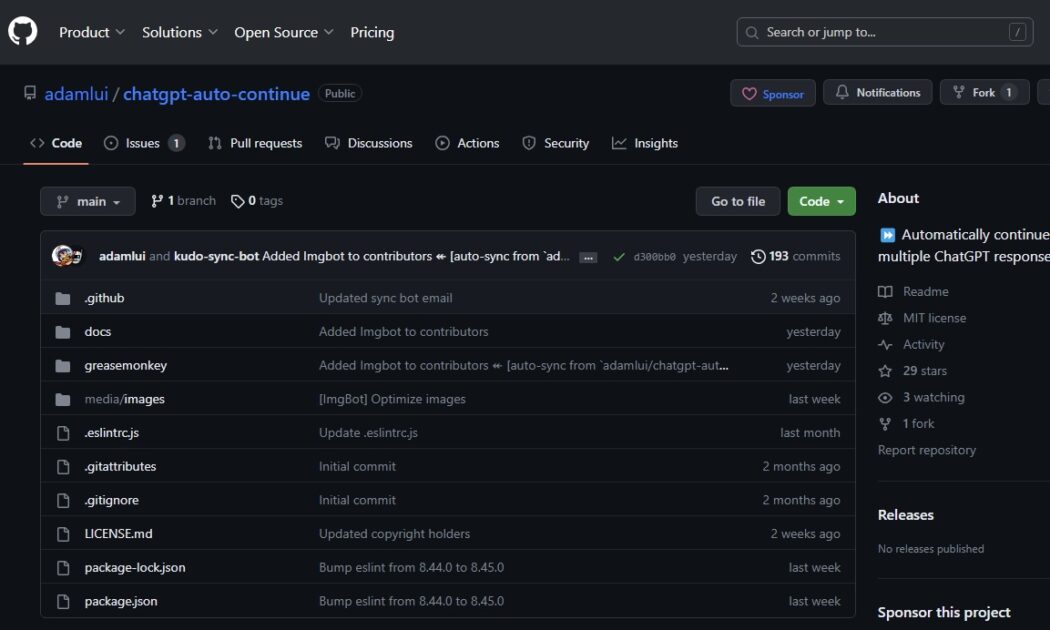Open the MIT license link
Viewport: 1050px width, 630px height.
click(x=922, y=318)
